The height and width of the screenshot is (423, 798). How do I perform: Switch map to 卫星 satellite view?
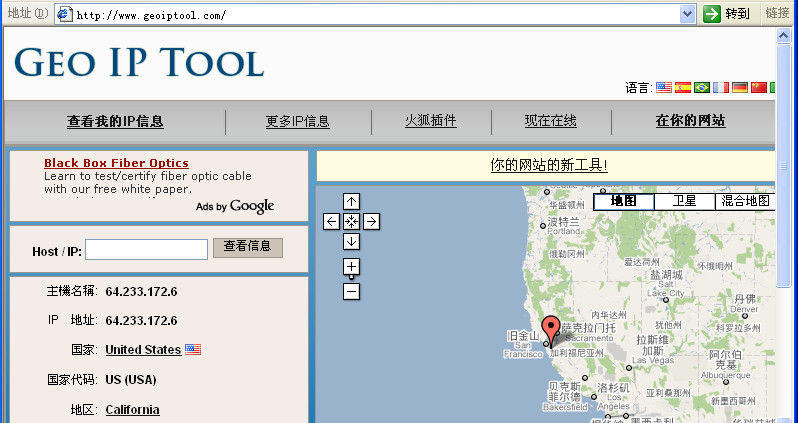pos(685,202)
